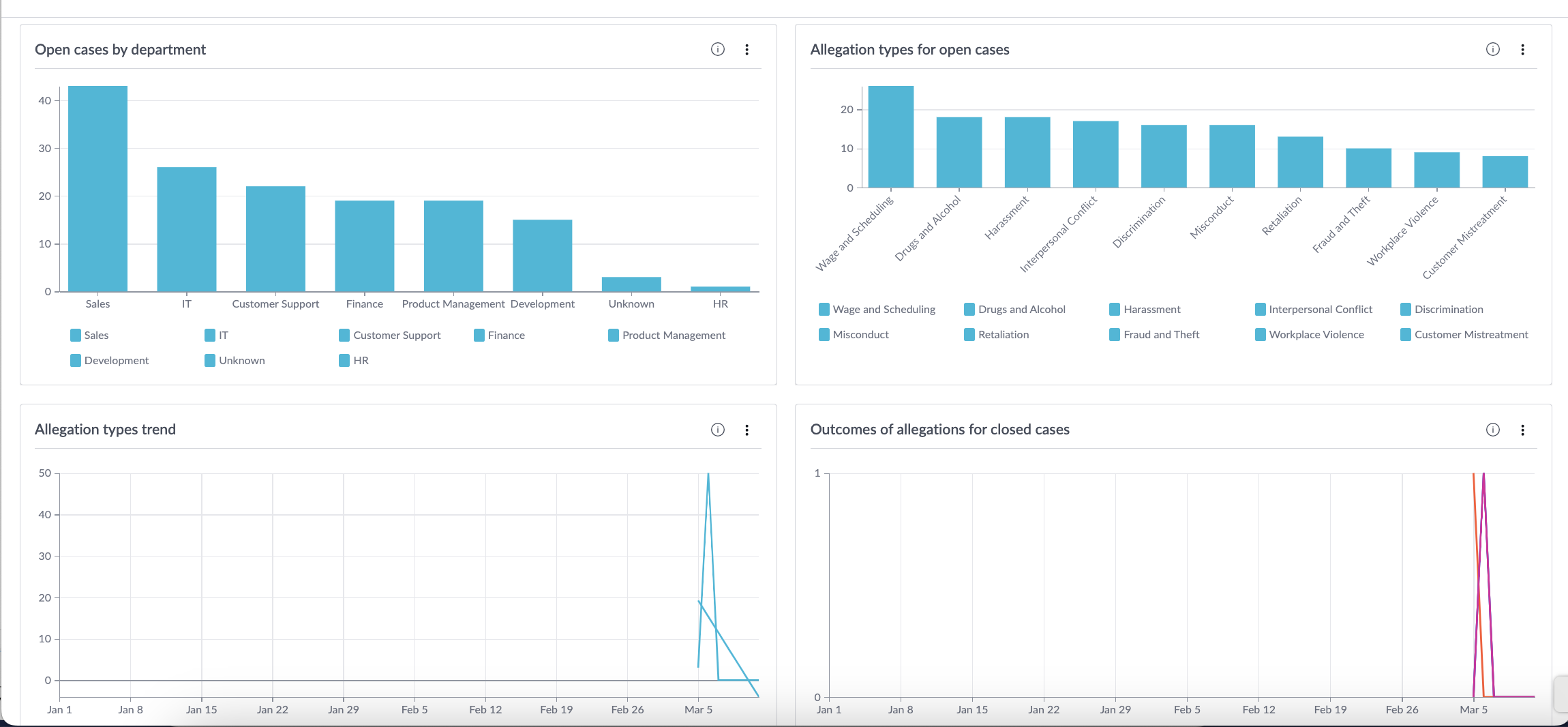Open info for Open cases by department
The width and height of the screenshot is (1568, 727).
tap(717, 49)
